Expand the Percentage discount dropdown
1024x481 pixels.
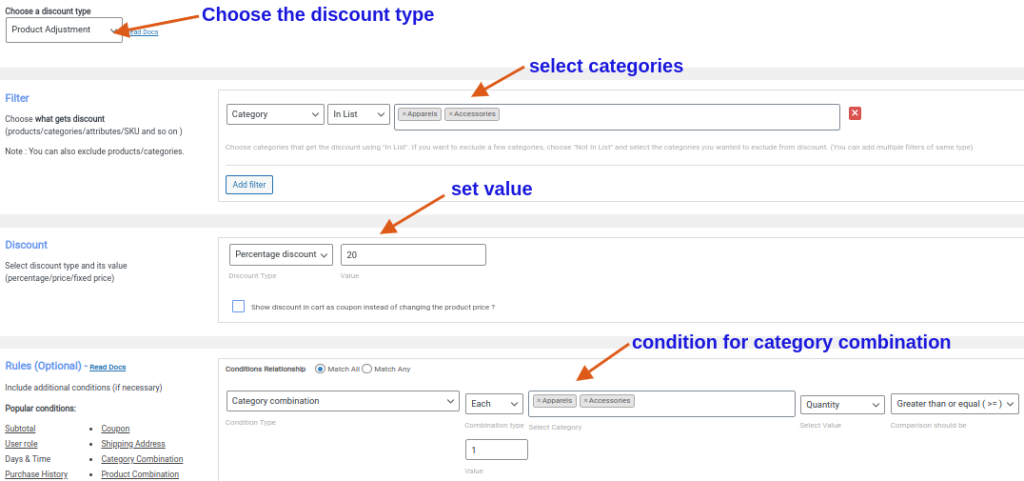(281, 255)
